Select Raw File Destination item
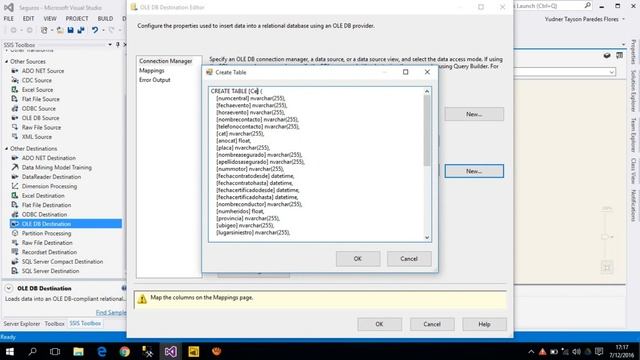Screen dimensions: 640x360 pyautogui.click(x=47, y=243)
